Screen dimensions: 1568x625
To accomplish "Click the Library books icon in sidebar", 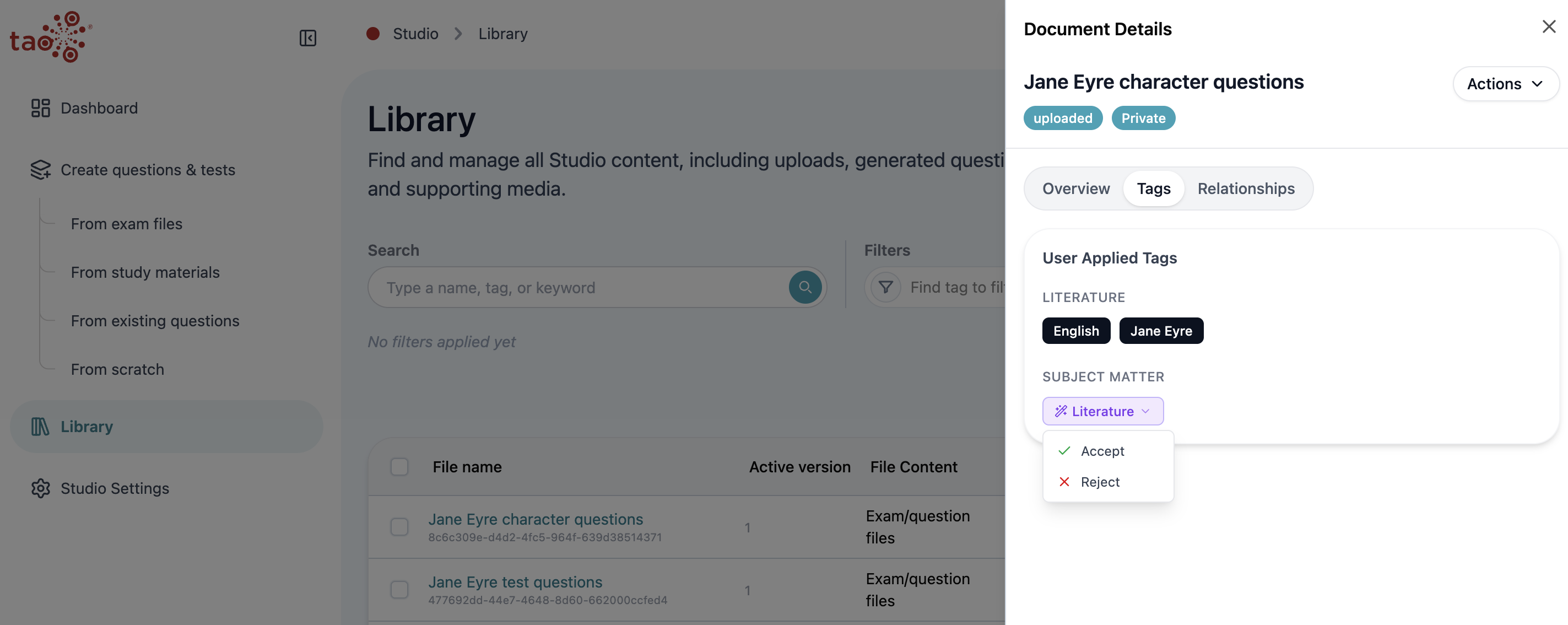I will (40, 427).
